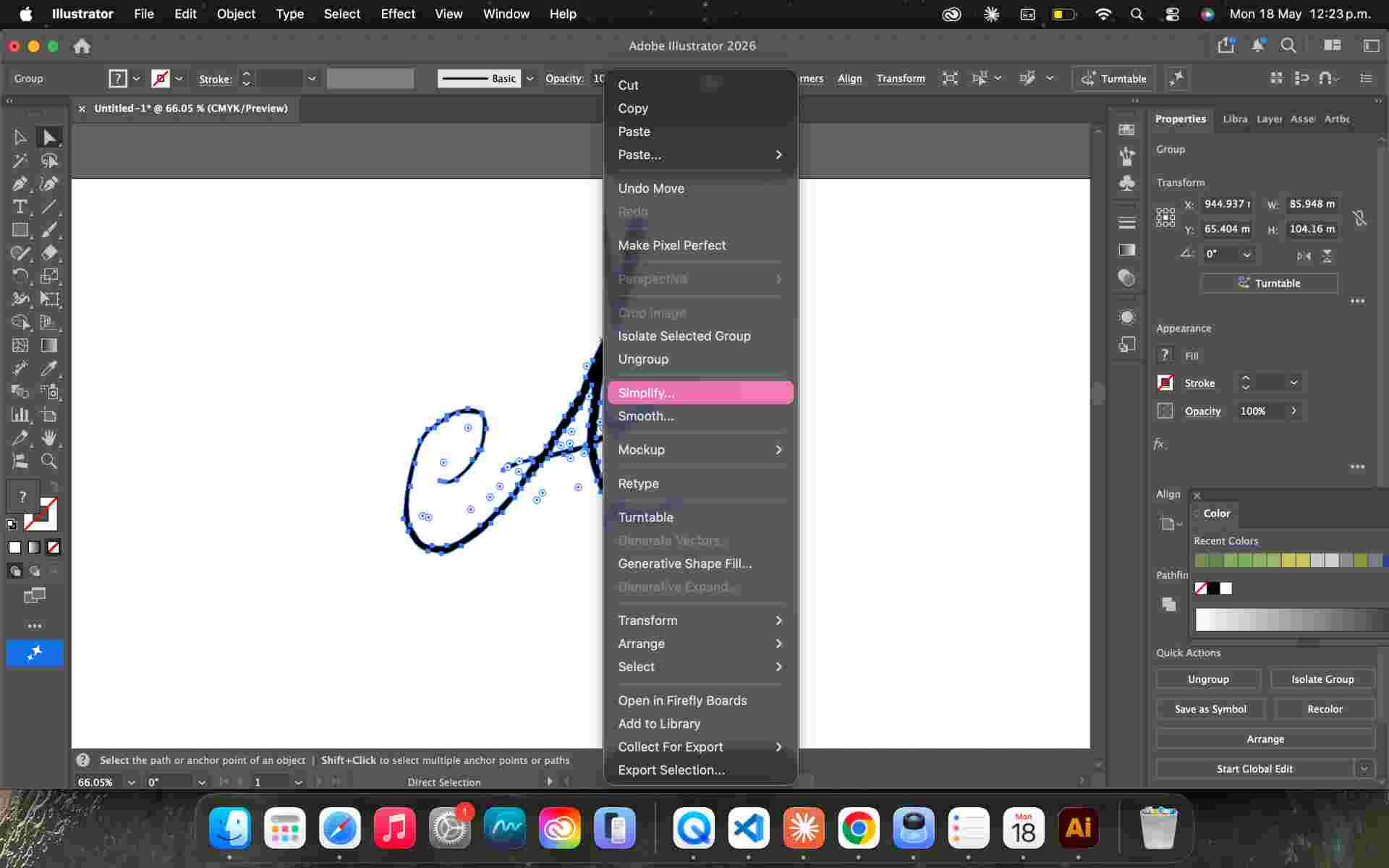
Task: Select the Scale tool
Action: pos(49,276)
